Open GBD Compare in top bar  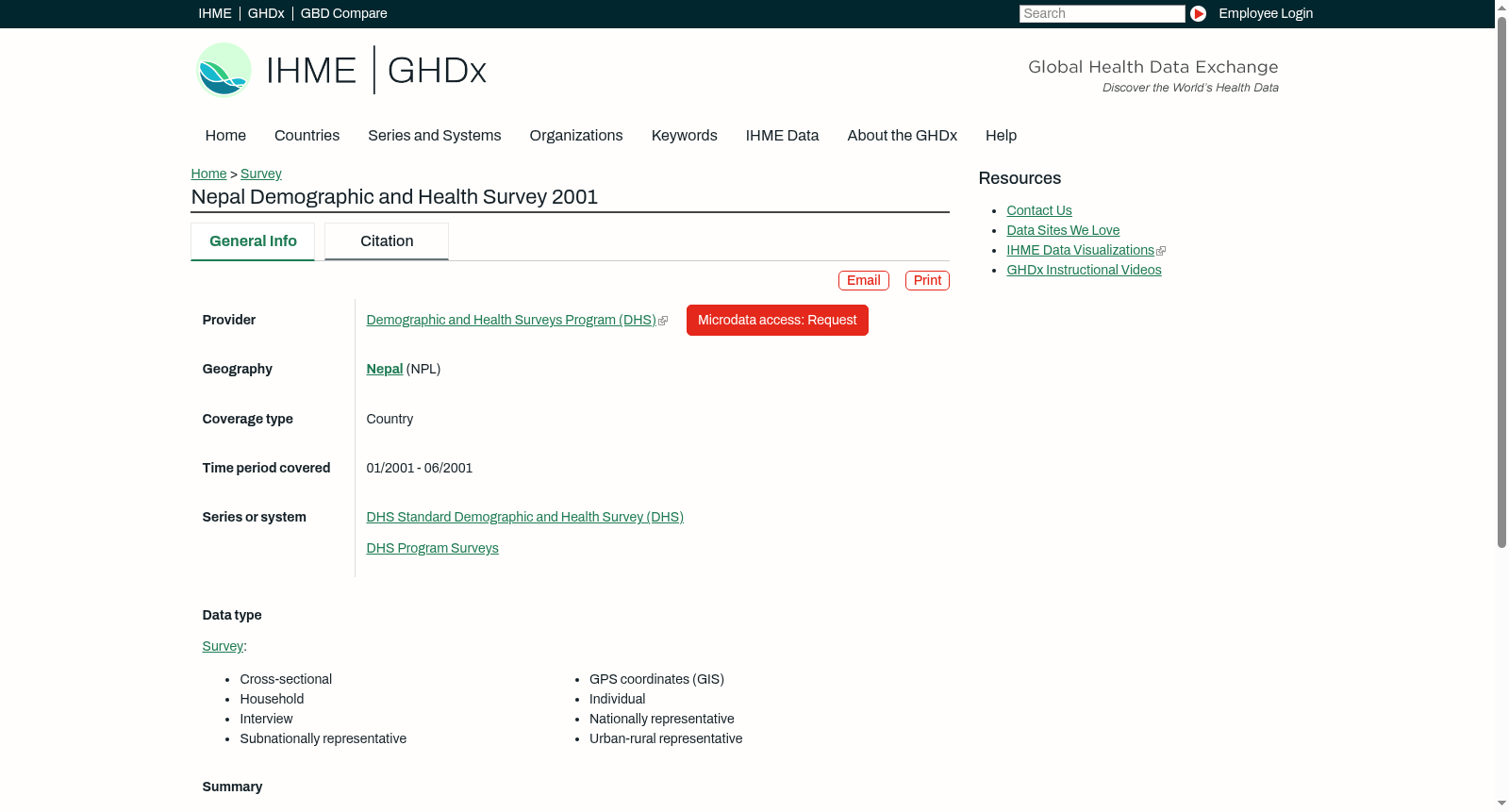343,13
